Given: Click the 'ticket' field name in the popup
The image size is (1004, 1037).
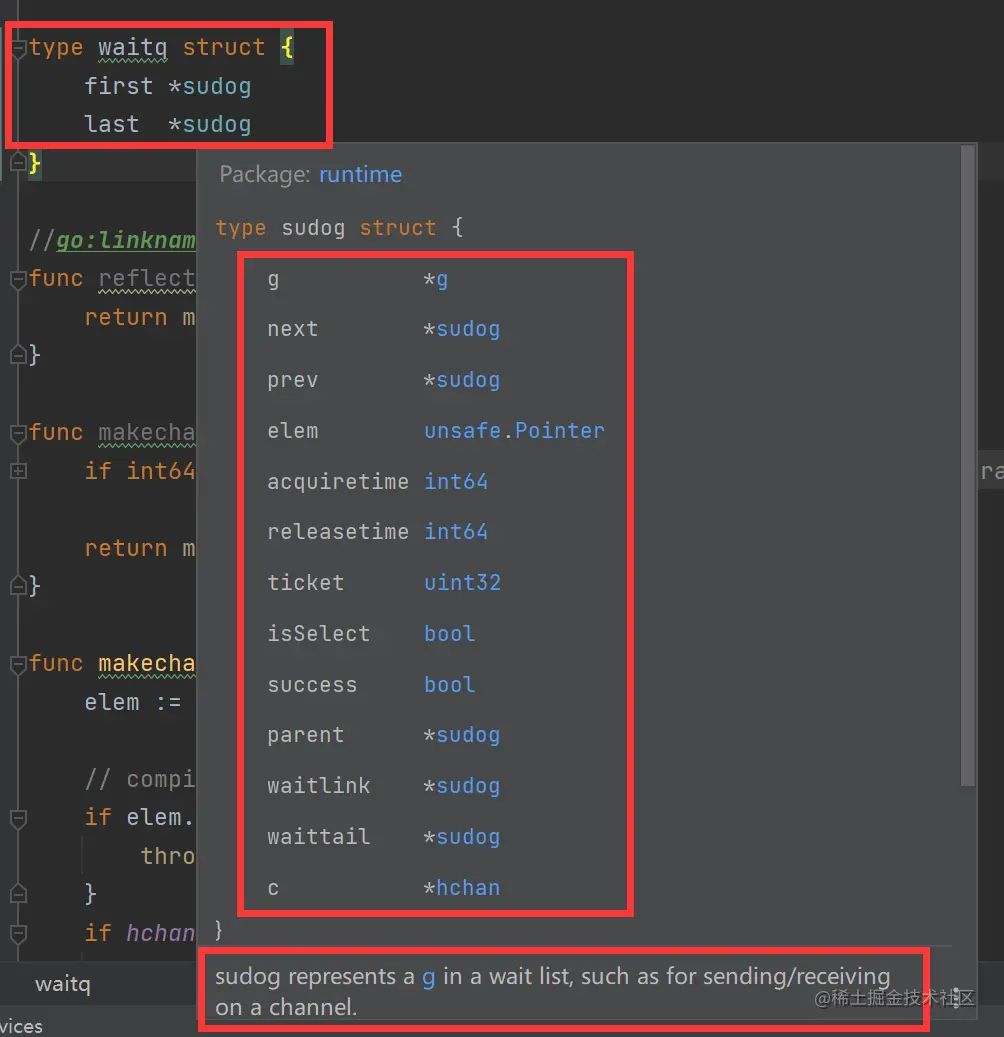Looking at the screenshot, I should coord(306,583).
